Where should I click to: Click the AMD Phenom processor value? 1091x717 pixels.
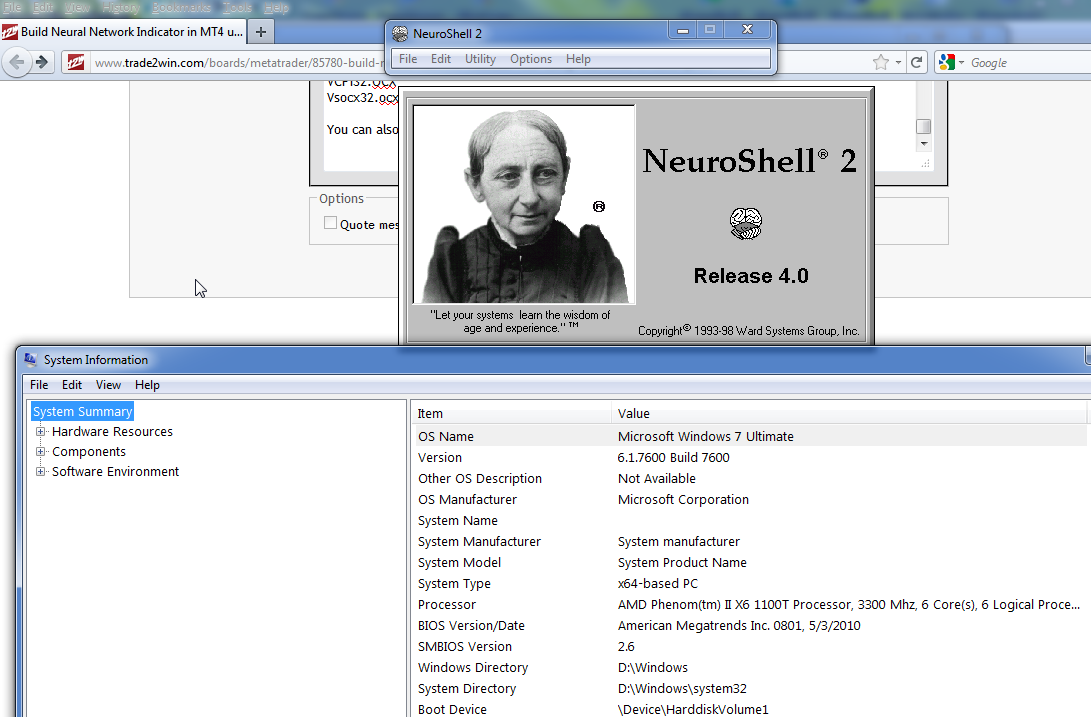coord(849,604)
